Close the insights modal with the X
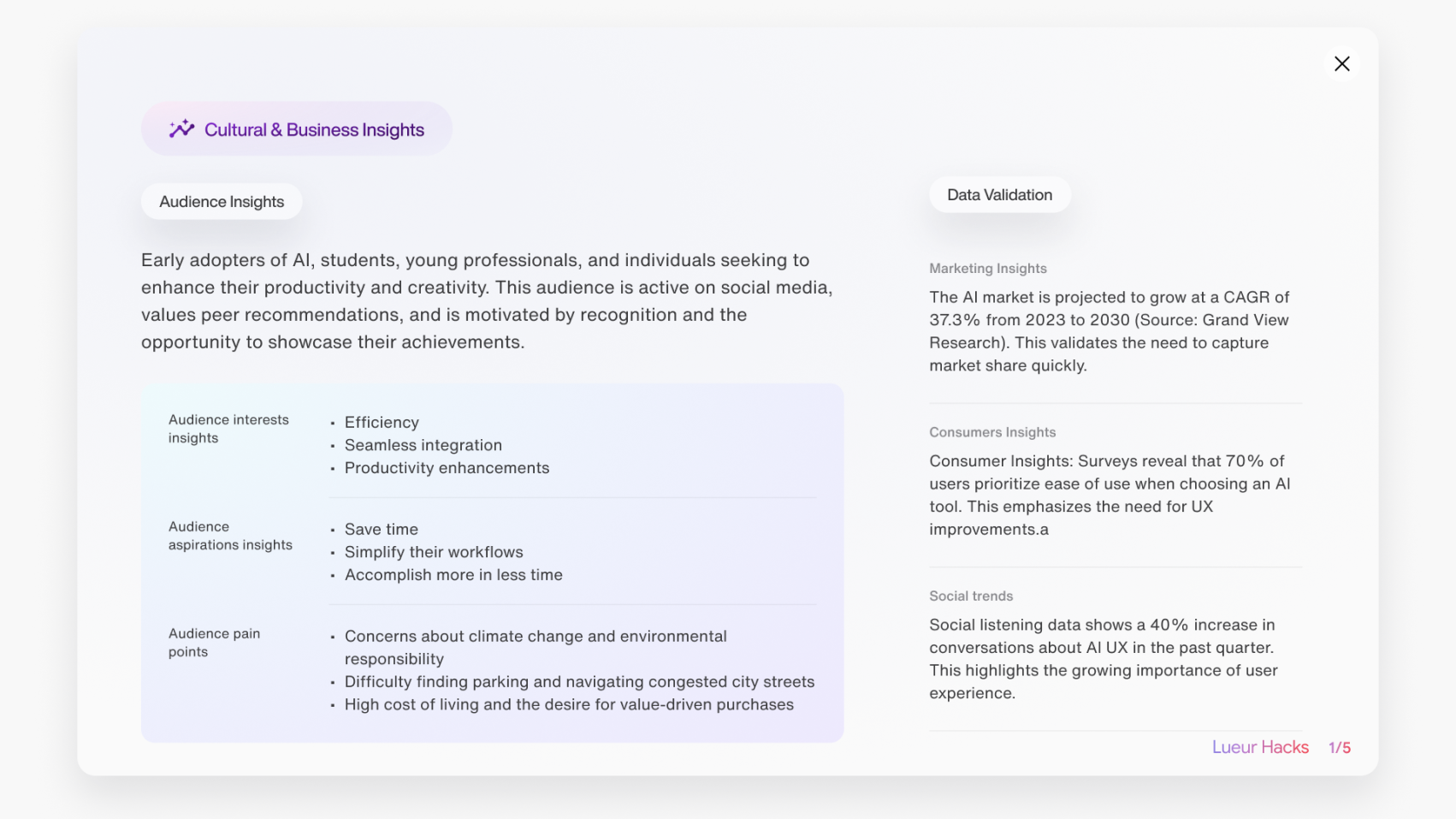This screenshot has width=1456, height=819. [x=1341, y=64]
